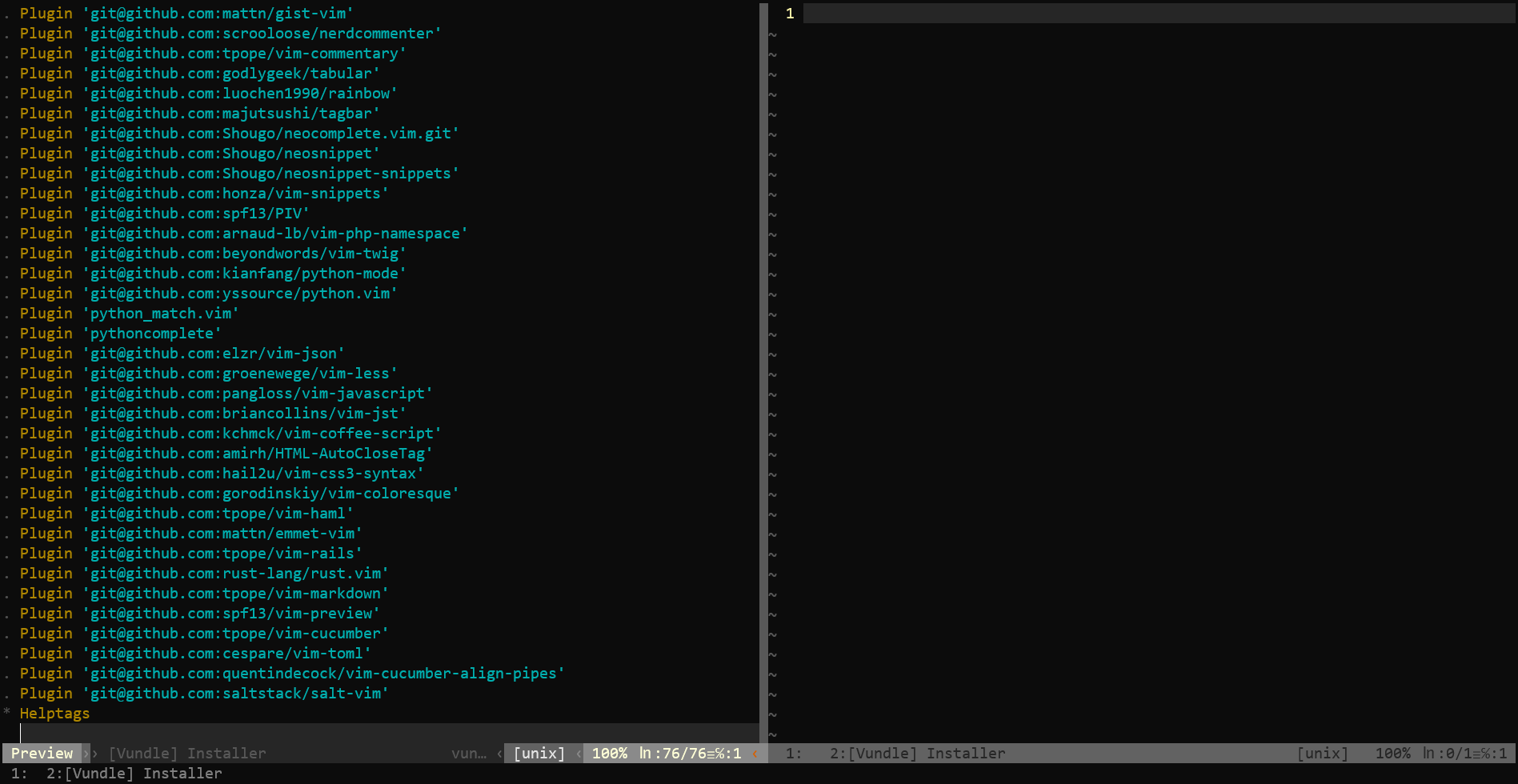Image resolution: width=1518 pixels, height=784 pixels.
Task: Click the 100% scroll percentage indicator
Action: click(x=609, y=753)
